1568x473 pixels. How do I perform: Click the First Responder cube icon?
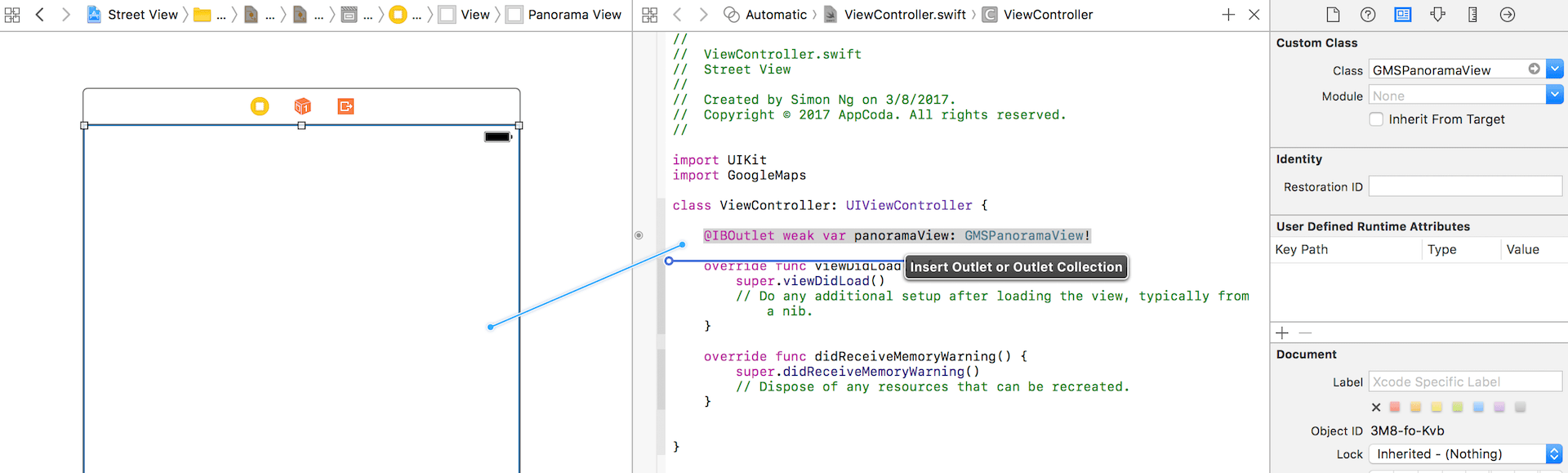click(303, 106)
